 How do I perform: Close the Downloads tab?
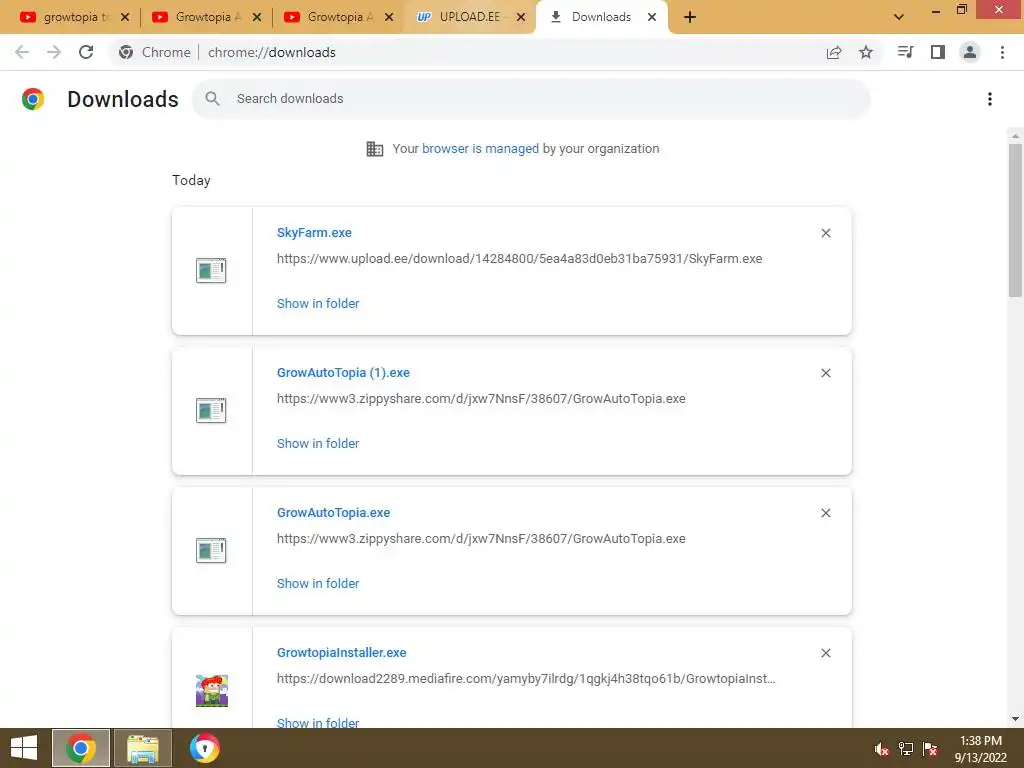[x=652, y=17]
